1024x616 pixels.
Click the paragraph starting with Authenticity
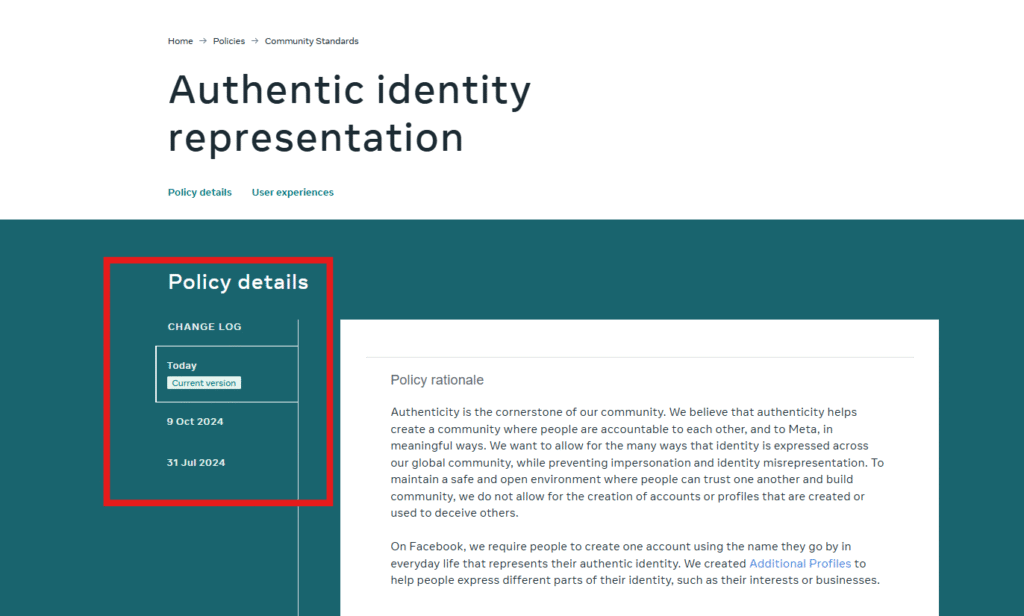637,462
